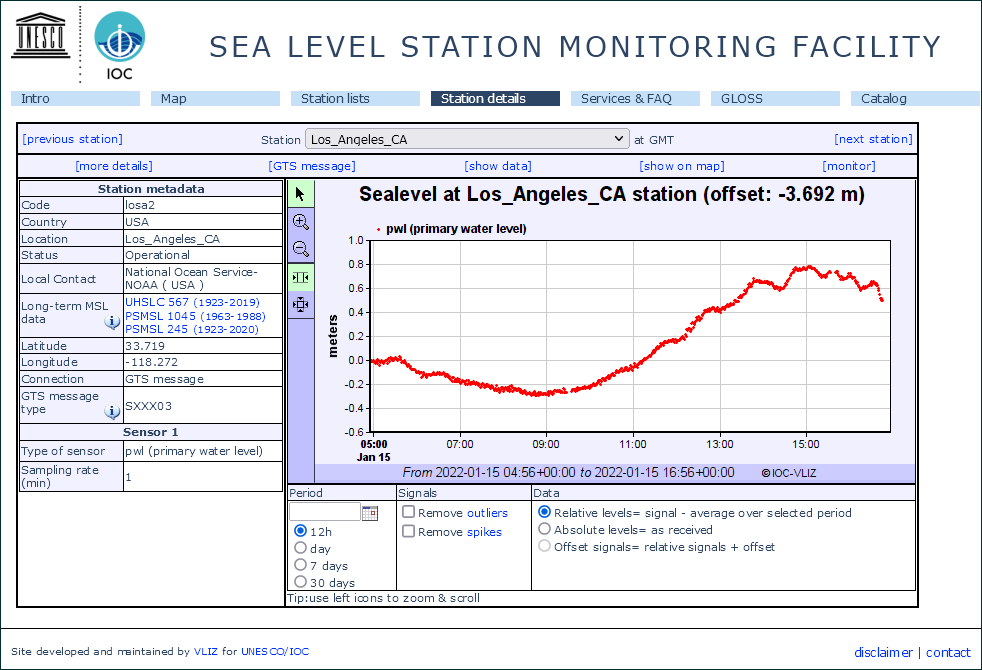Select Absolute levels data option
This screenshot has height=670, width=982.
coord(545,529)
